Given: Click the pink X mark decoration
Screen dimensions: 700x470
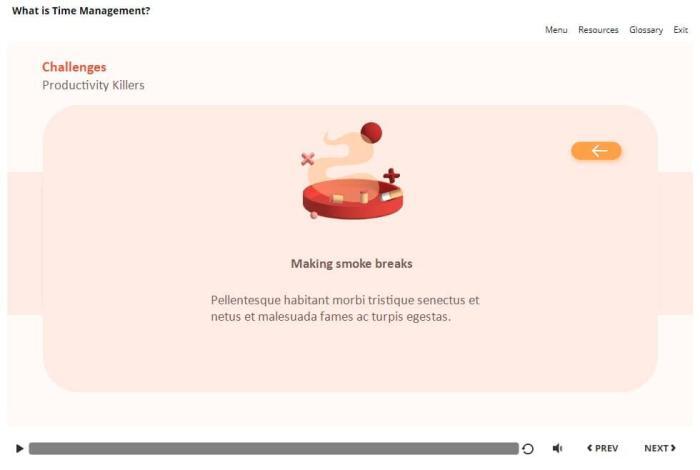Looking at the screenshot, I should [308, 159].
